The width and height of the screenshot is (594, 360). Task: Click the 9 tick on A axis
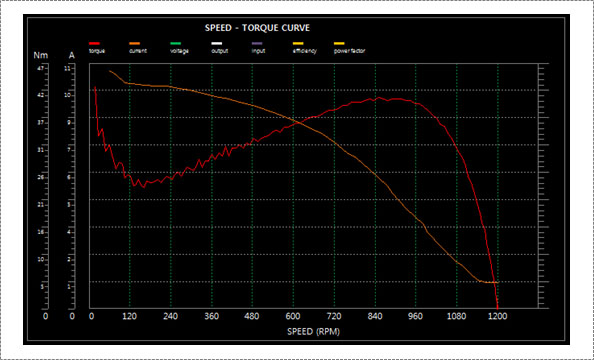tap(69, 123)
